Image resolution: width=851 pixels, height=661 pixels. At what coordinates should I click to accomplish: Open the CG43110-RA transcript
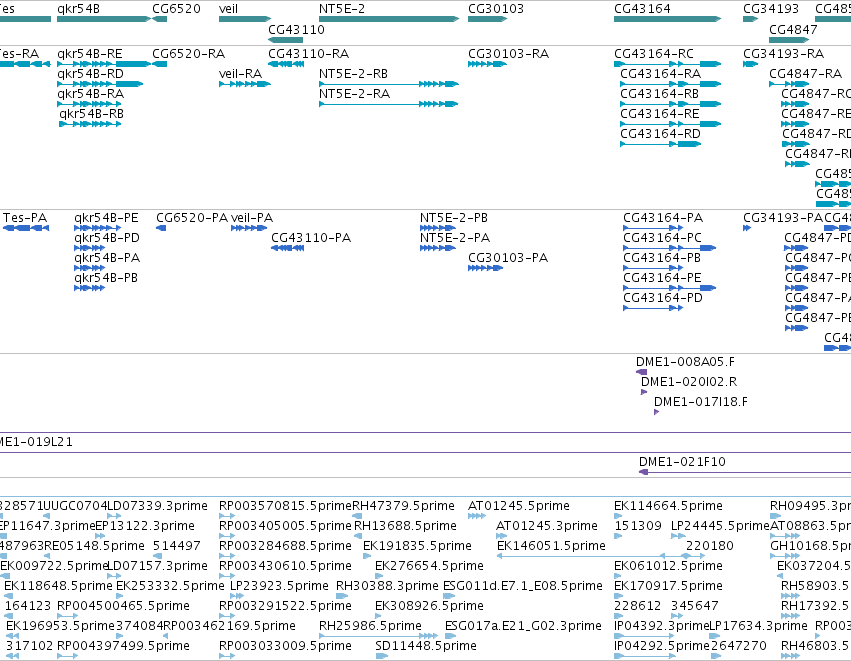pos(286,64)
